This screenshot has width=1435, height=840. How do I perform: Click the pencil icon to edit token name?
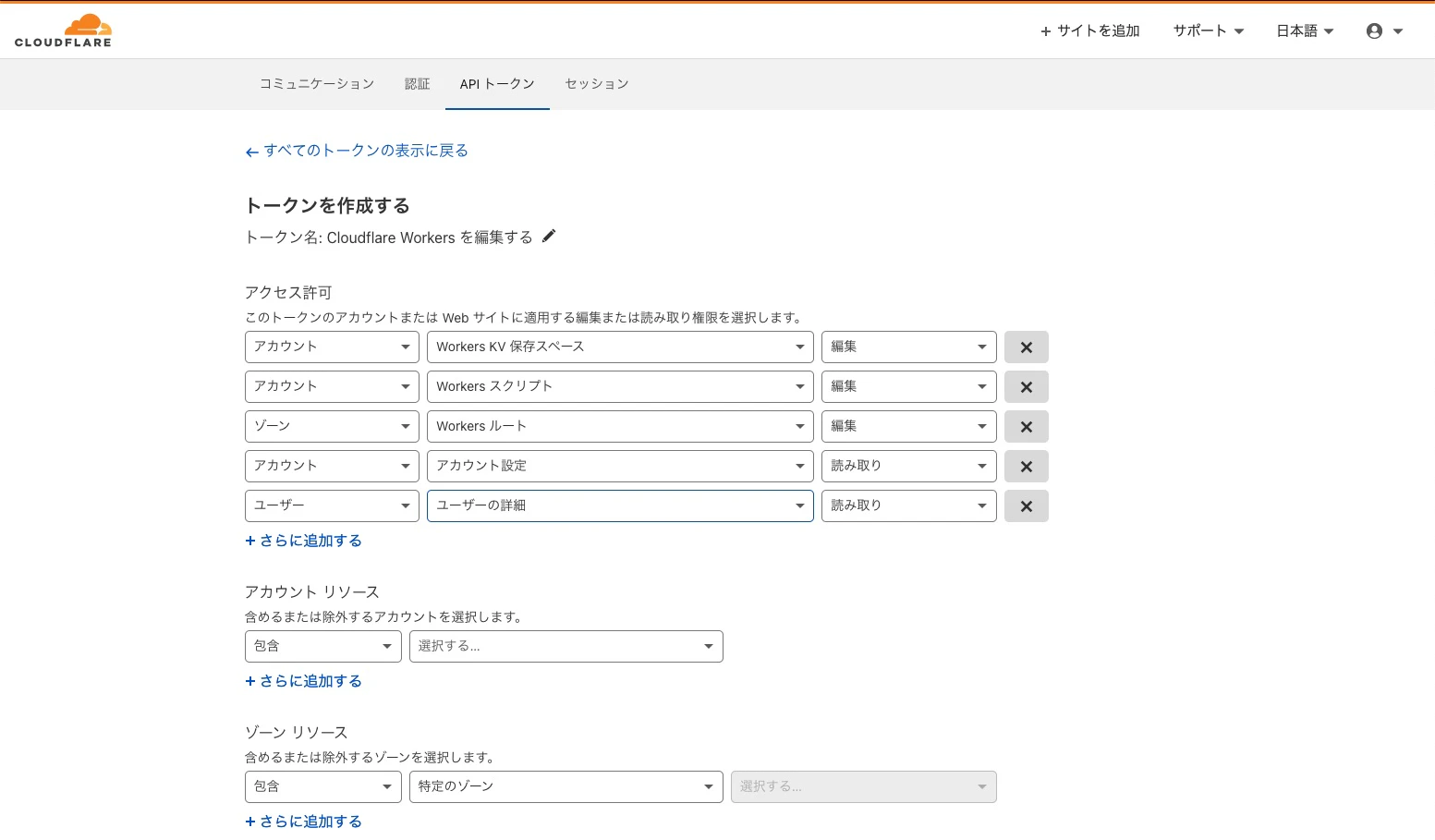point(549,237)
